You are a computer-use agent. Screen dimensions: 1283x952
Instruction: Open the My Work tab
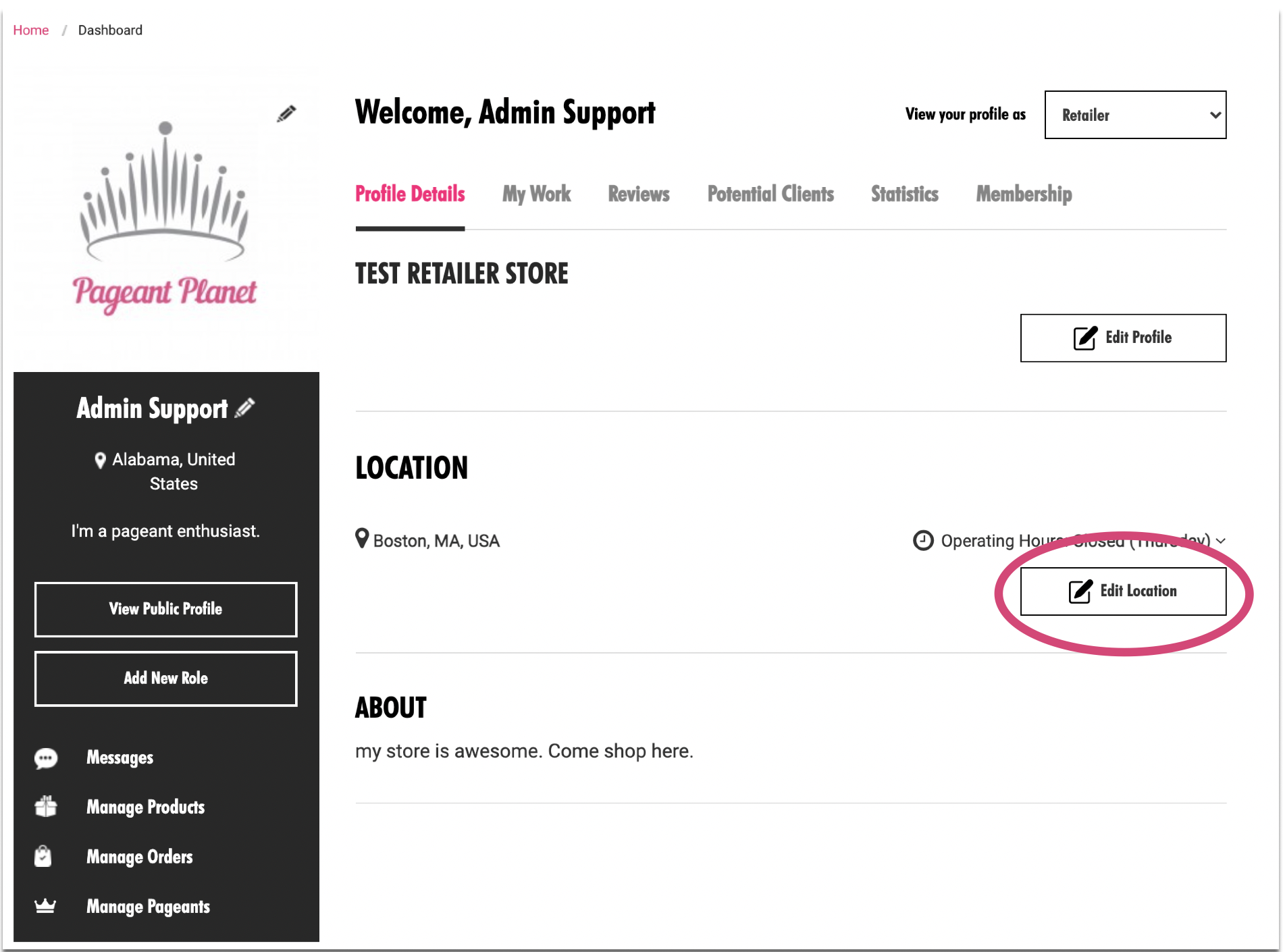point(536,194)
